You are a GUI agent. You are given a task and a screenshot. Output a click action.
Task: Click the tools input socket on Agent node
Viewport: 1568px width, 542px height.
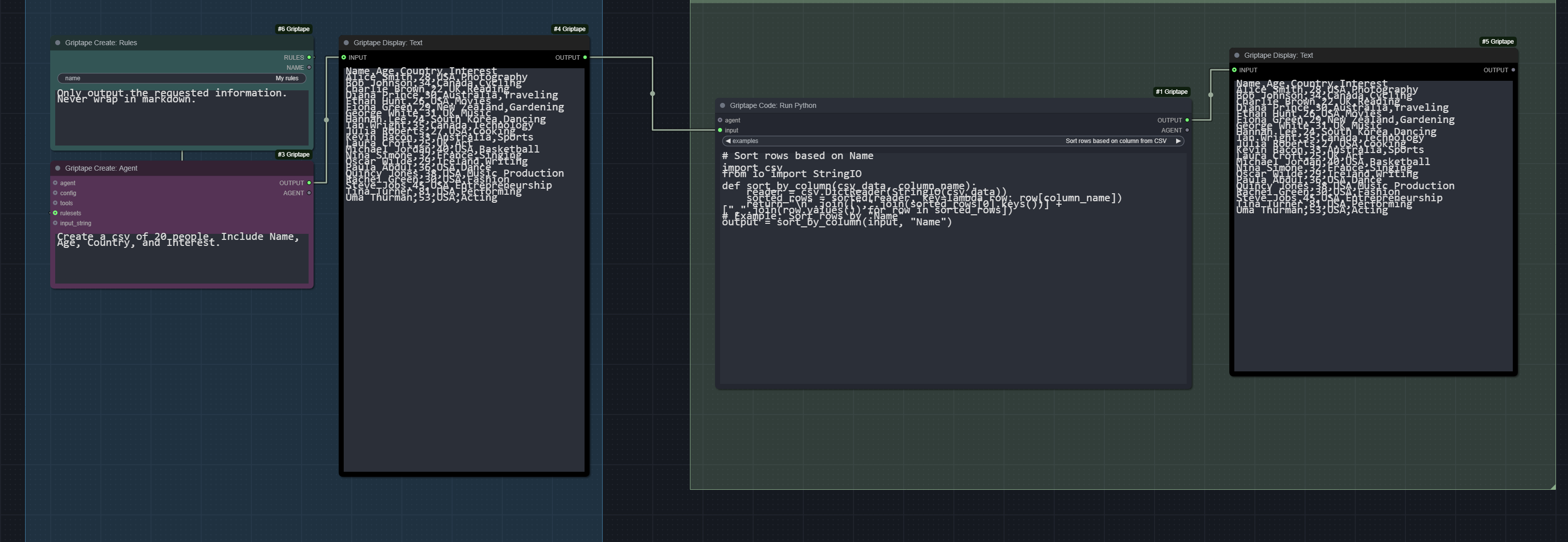click(x=55, y=203)
